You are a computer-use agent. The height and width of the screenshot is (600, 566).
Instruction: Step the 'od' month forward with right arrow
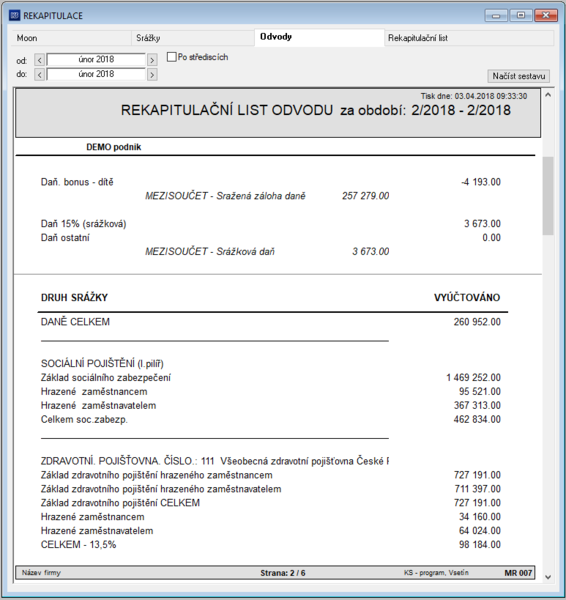tap(152, 60)
